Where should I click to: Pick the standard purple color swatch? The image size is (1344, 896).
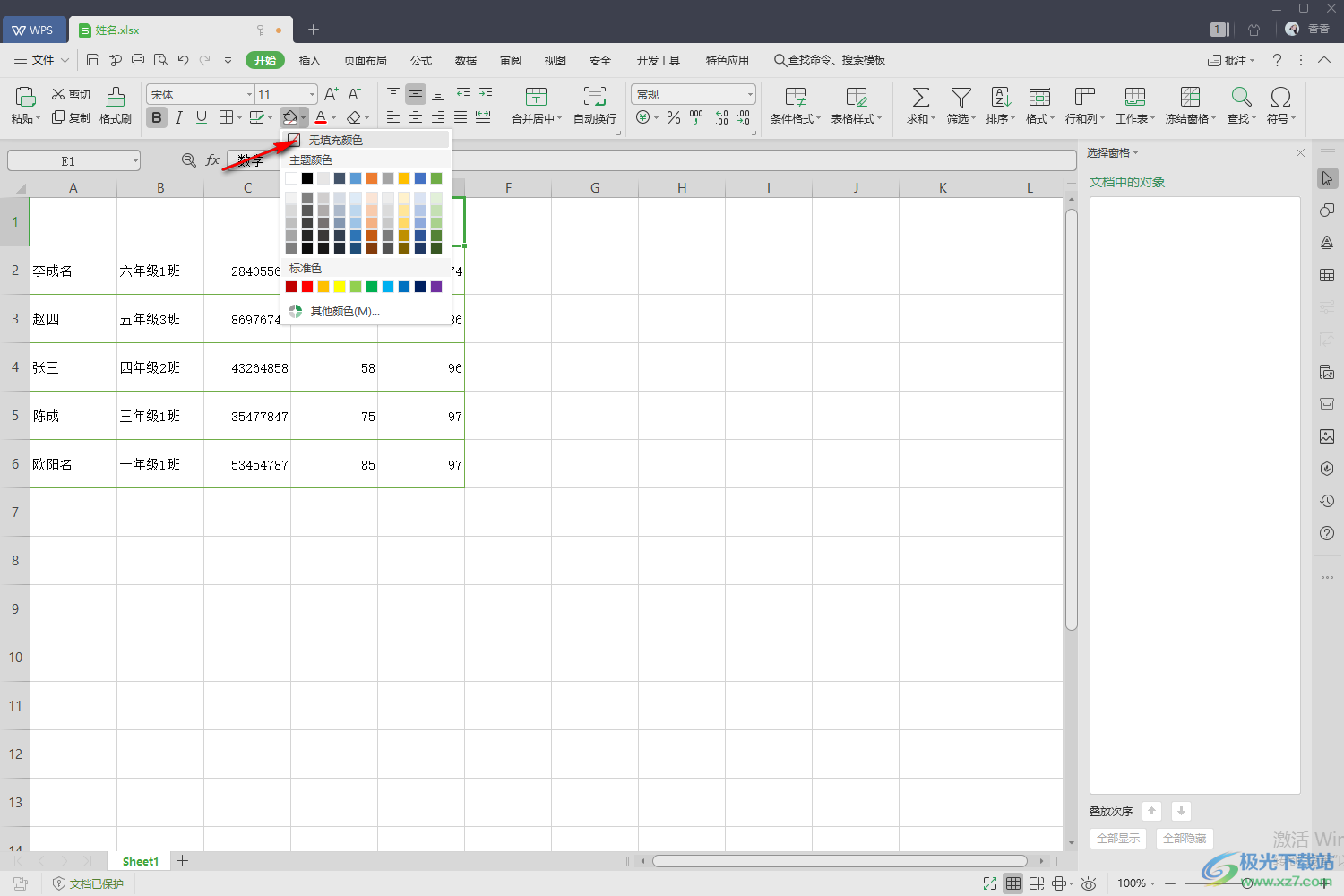tap(436, 287)
